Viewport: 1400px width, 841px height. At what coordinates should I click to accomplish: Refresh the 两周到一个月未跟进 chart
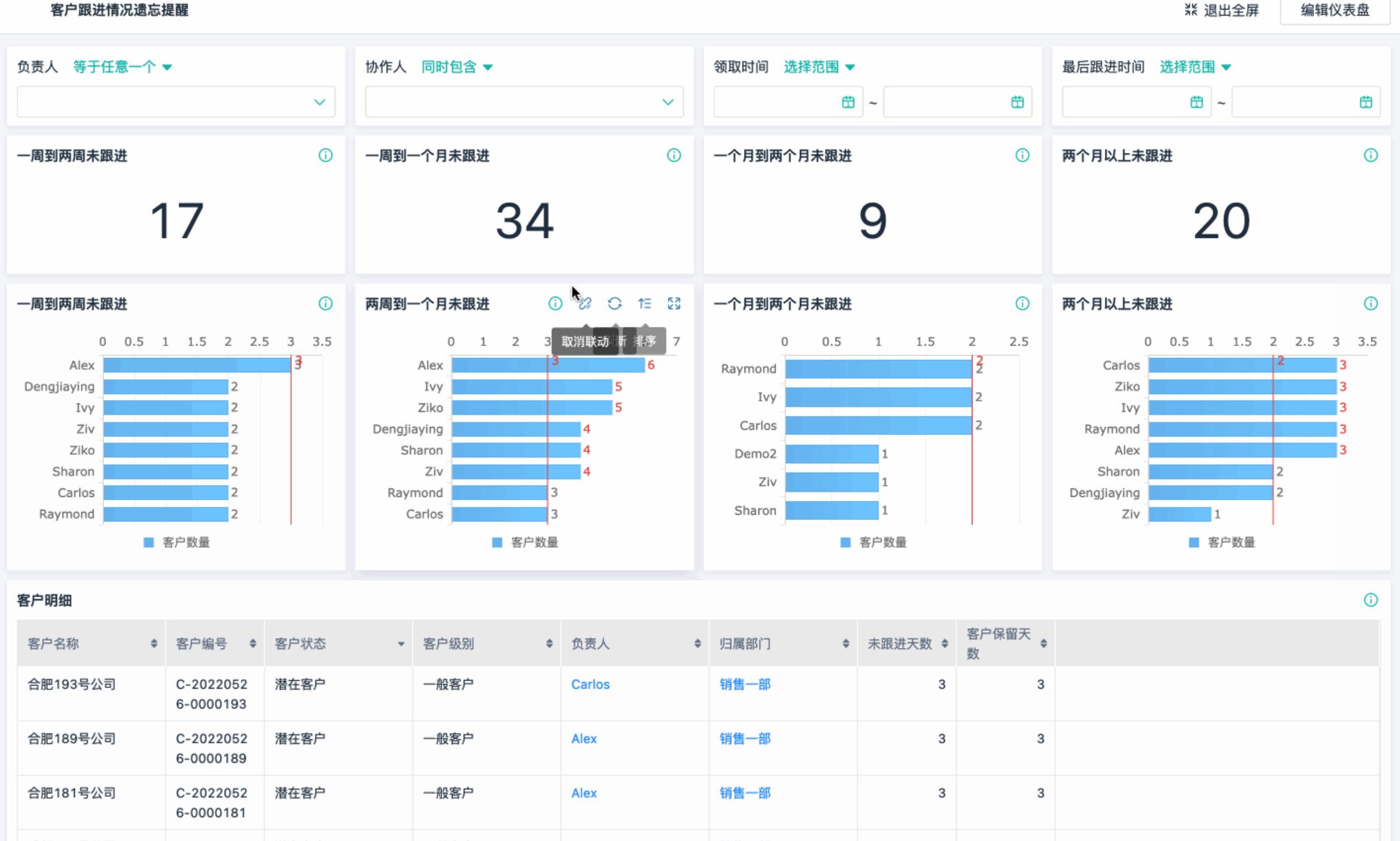(615, 304)
